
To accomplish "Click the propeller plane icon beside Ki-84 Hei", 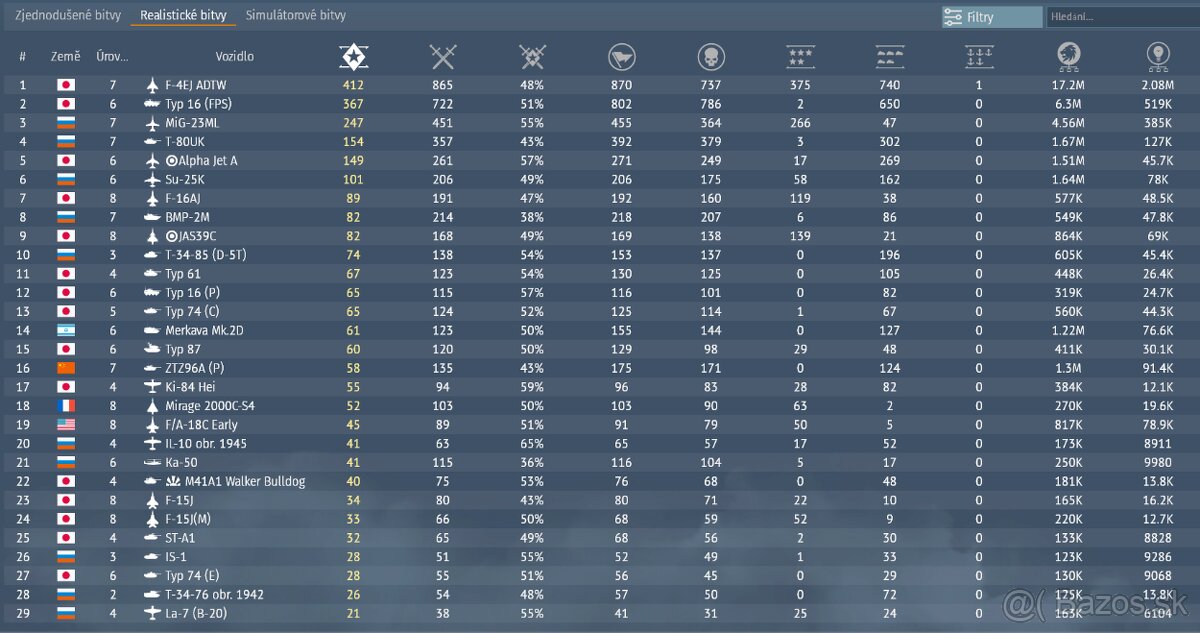I will click(x=153, y=387).
